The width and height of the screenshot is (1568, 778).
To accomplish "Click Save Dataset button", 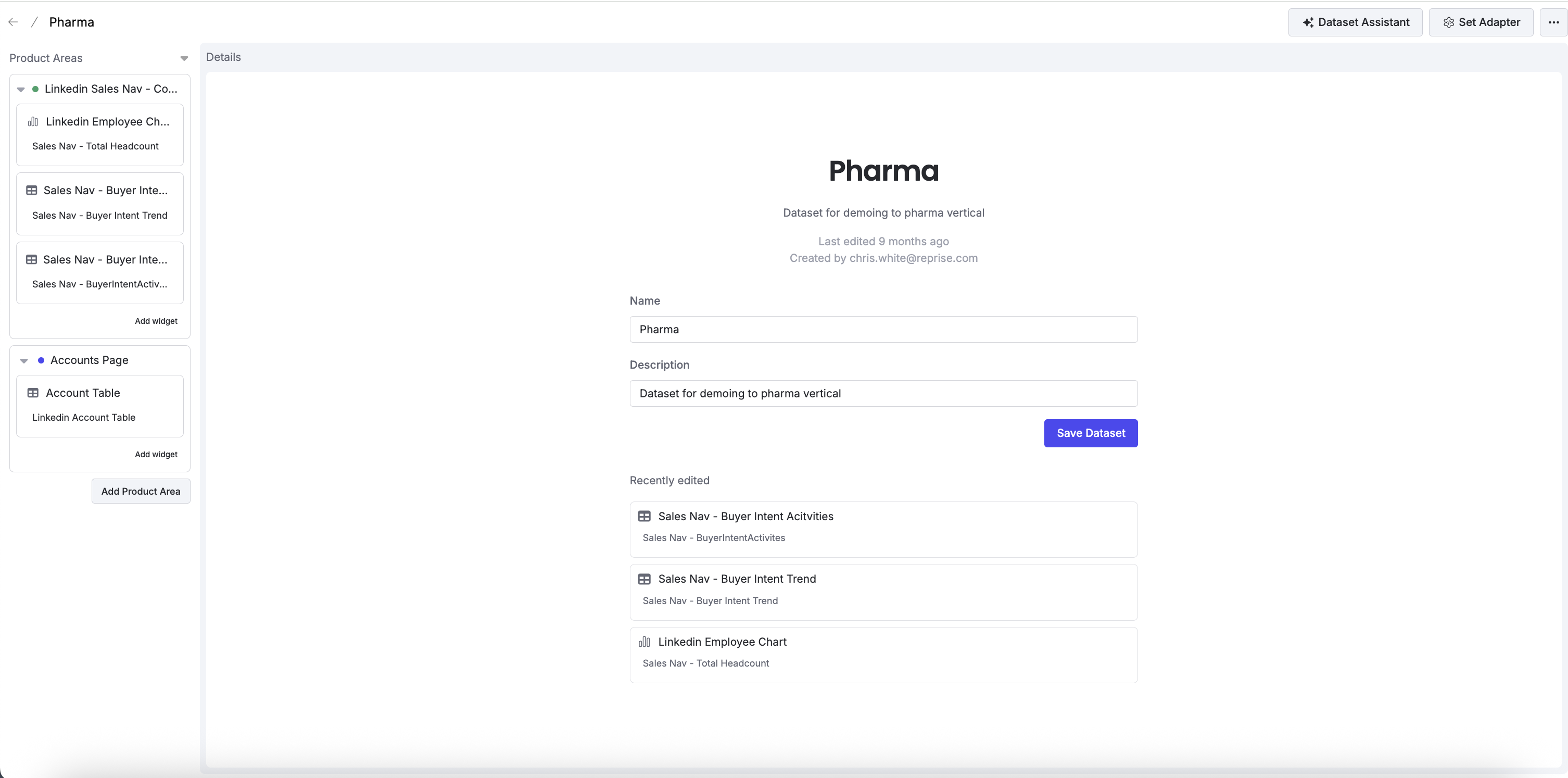I will [1091, 433].
